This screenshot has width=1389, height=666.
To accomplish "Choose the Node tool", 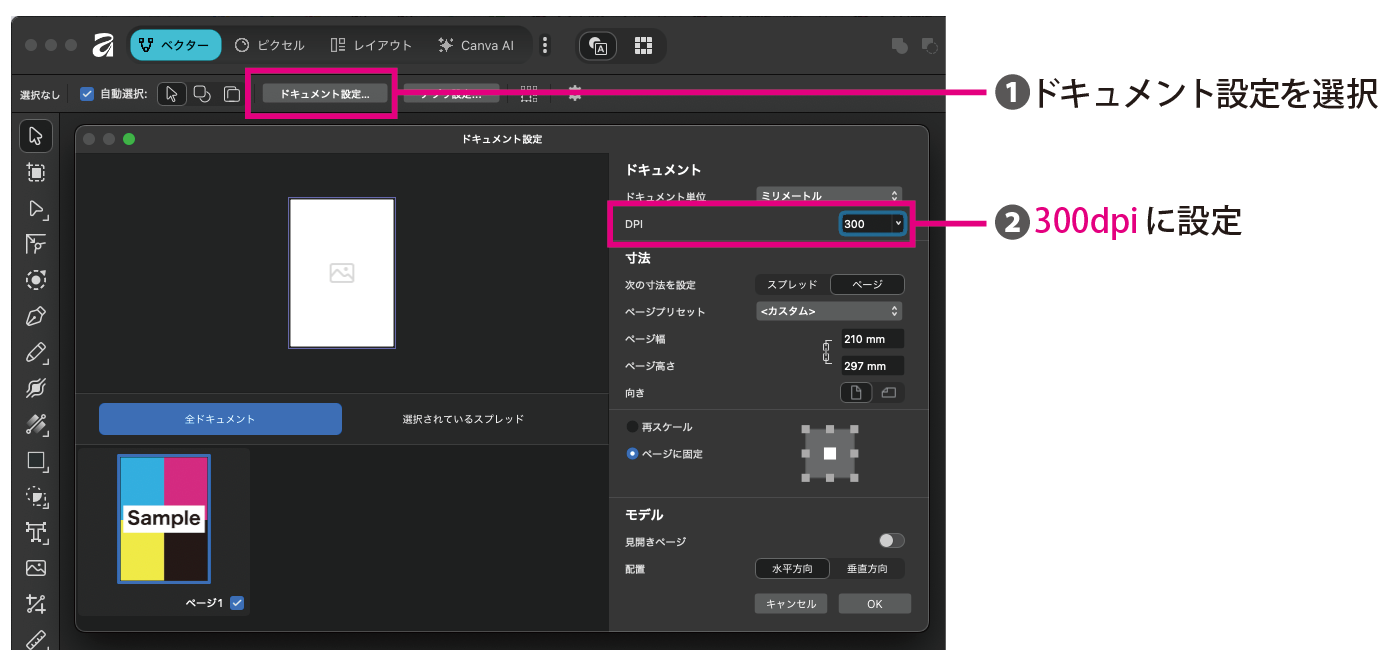I will pos(36,209).
